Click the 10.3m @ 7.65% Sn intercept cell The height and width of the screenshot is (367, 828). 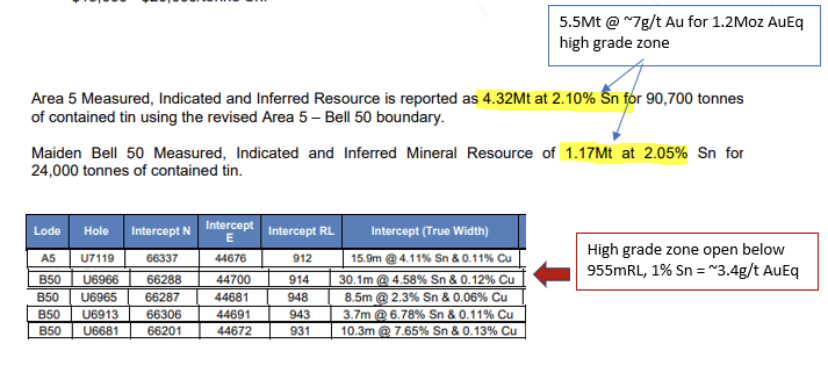pos(428,331)
